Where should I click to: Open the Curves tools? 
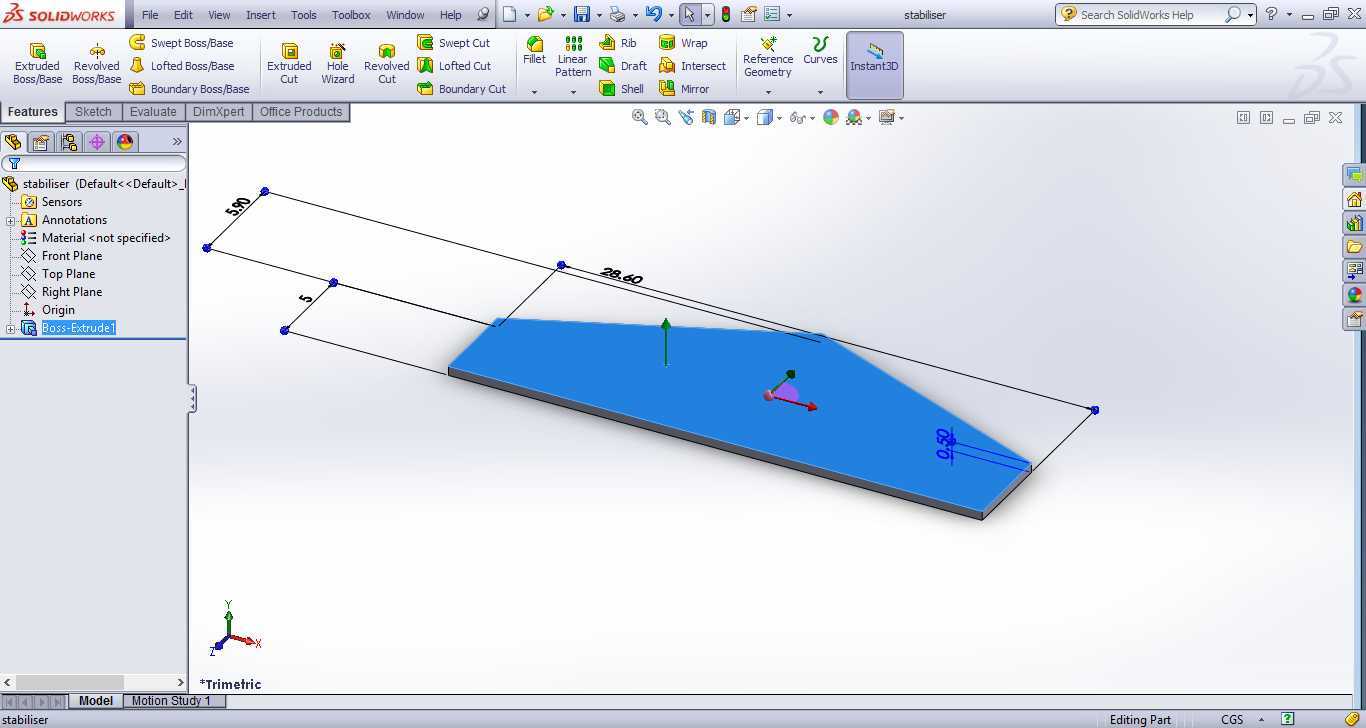(x=820, y=51)
